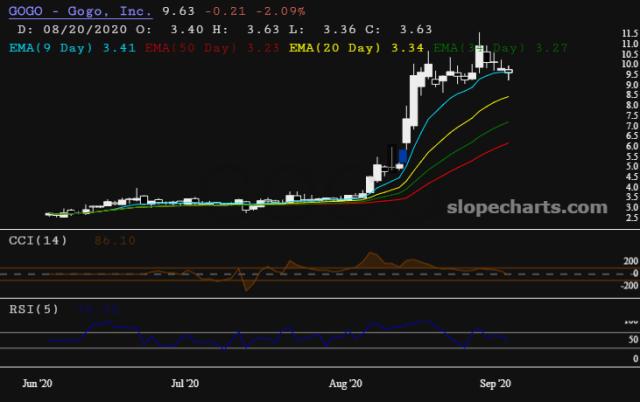The width and height of the screenshot is (640, 402).
Task: Select the EMA(50 Day) red legend label
Action: (212, 48)
